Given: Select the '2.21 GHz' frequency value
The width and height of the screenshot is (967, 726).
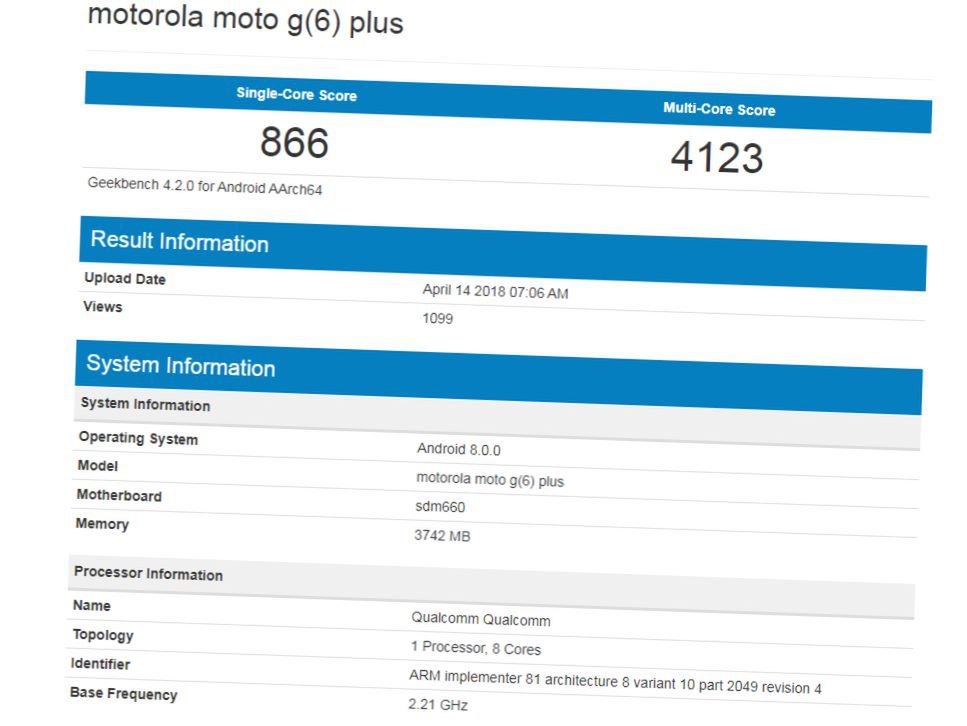Looking at the screenshot, I should tap(438, 704).
